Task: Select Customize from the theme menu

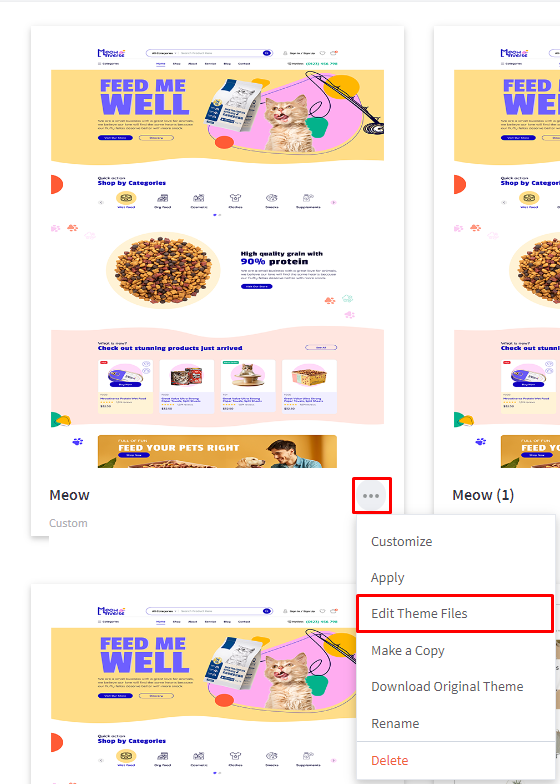Action: click(x=402, y=542)
